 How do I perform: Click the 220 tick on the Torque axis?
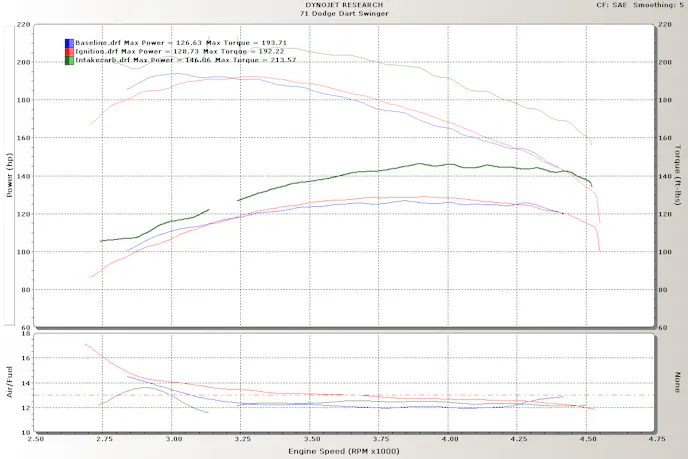[x=665, y=24]
